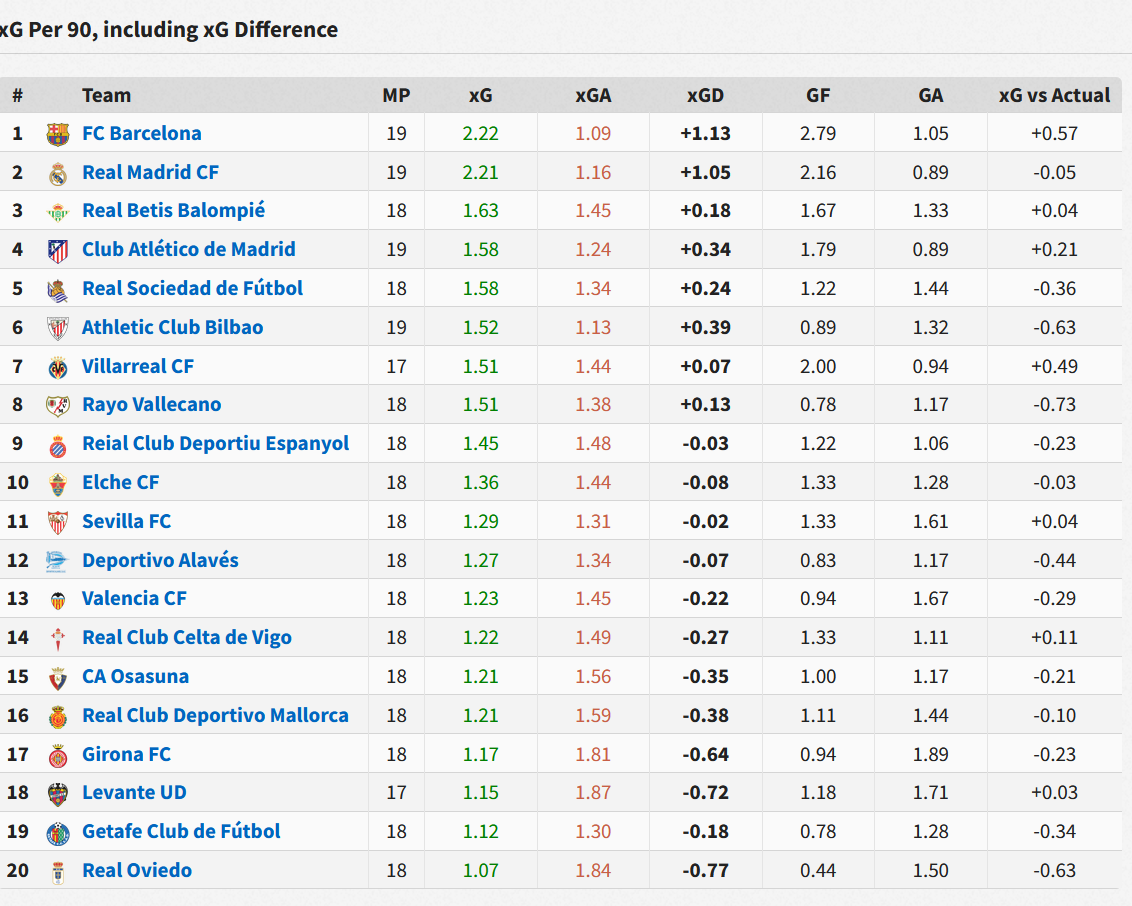Open the Real Madrid CF team link
1132x906 pixels.
tap(150, 173)
